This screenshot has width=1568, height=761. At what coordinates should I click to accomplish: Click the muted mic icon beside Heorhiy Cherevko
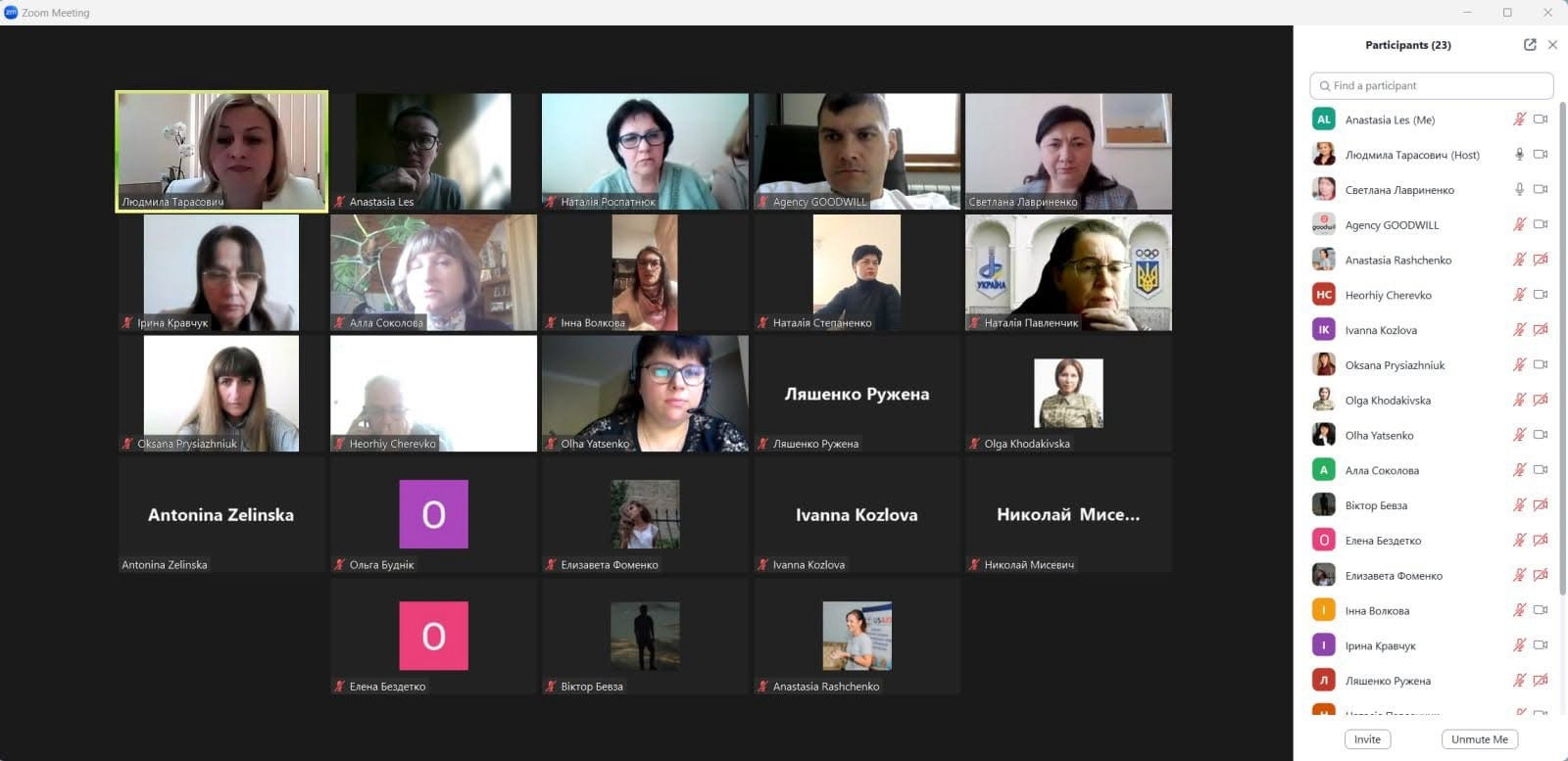tap(1519, 294)
